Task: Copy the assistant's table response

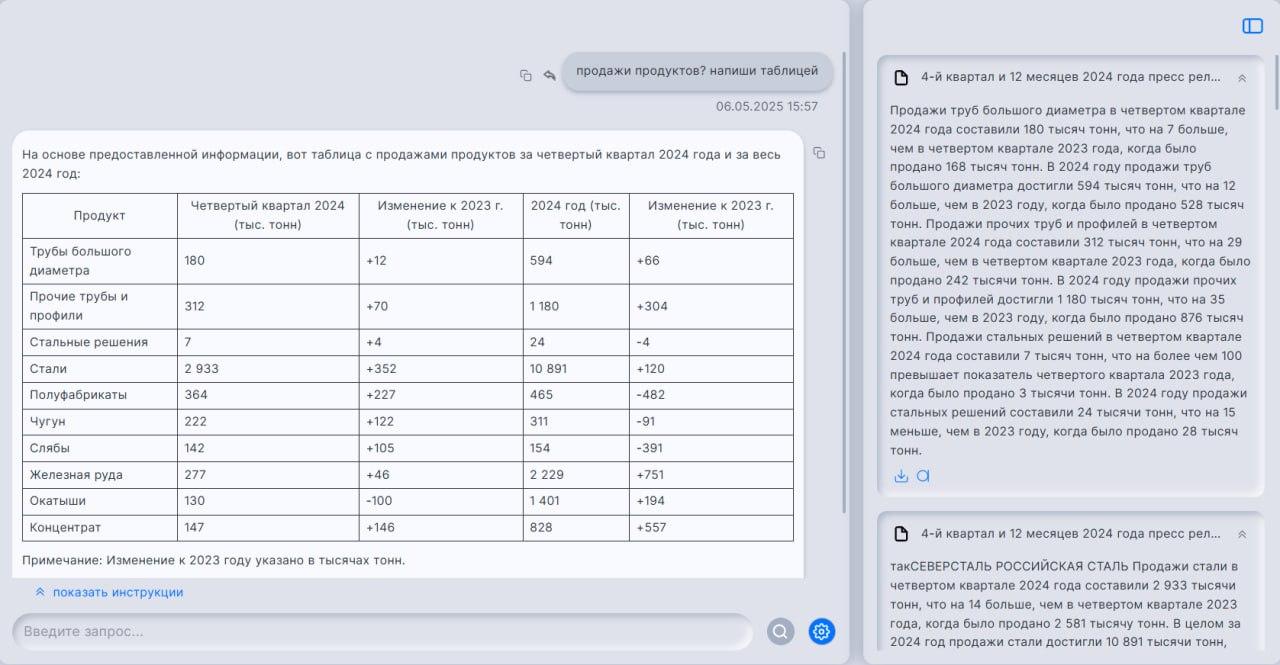Action: [x=819, y=153]
